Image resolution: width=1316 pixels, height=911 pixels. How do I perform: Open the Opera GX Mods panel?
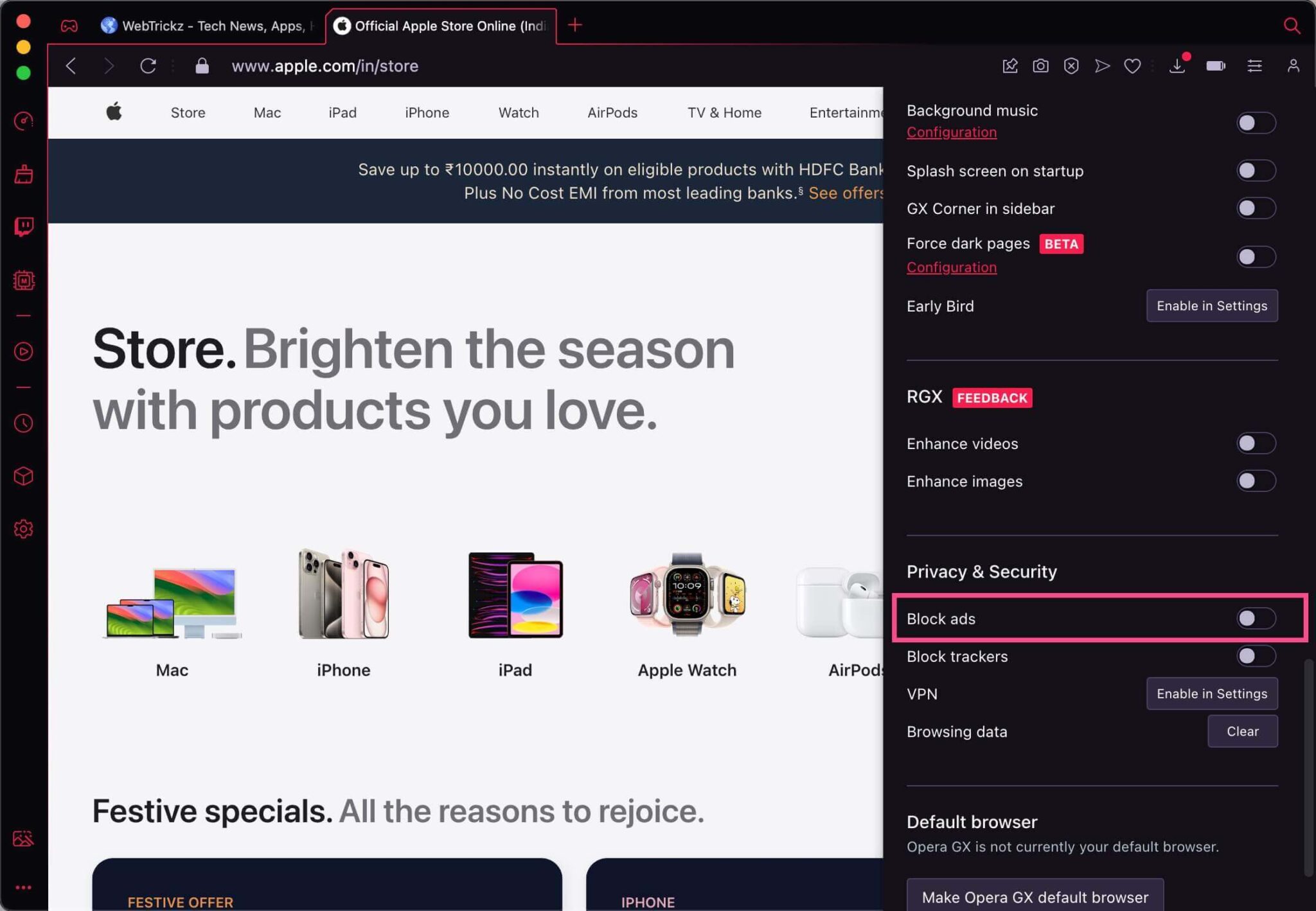coord(24,280)
